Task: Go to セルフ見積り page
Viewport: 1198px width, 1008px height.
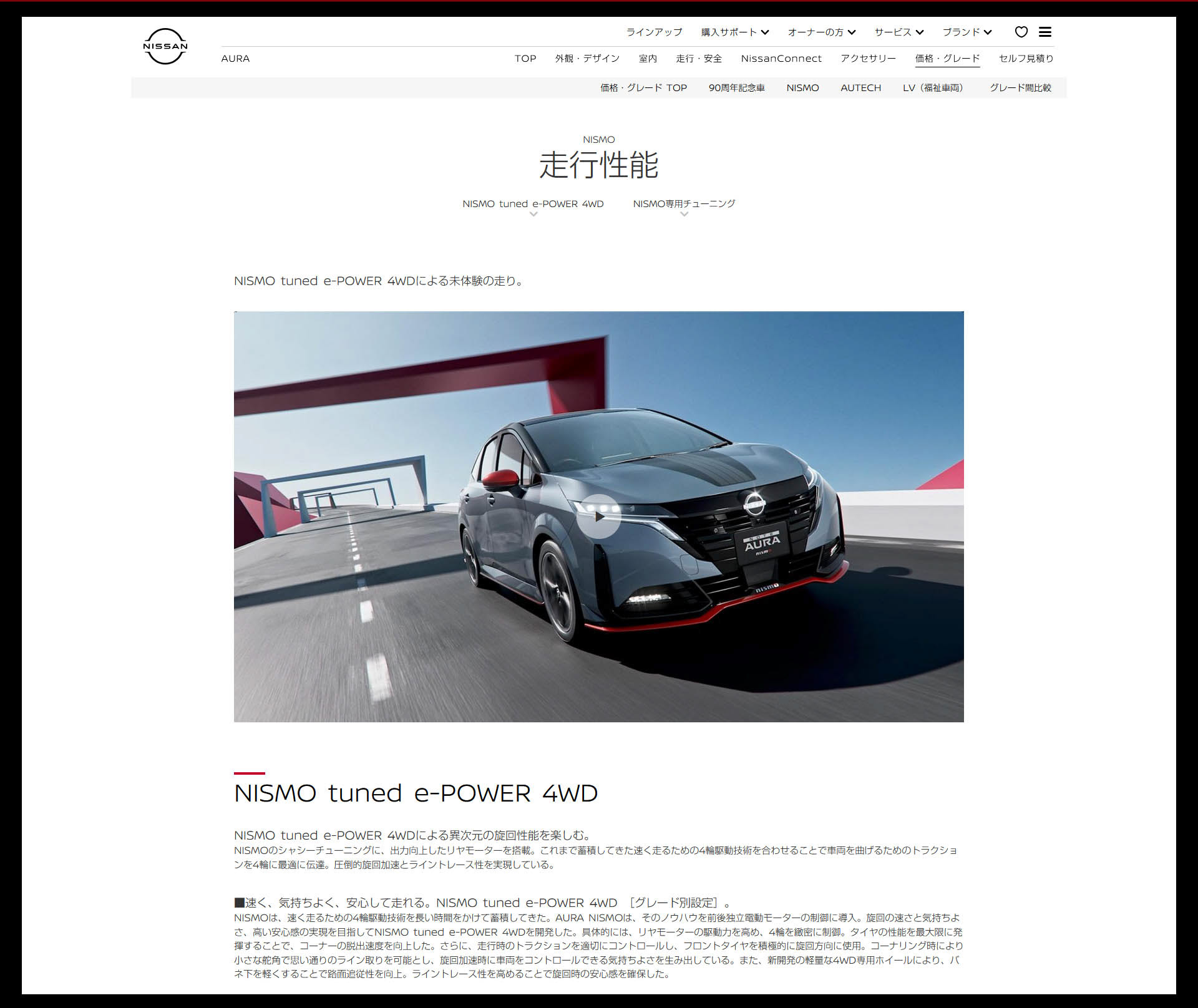Action: (x=1026, y=59)
